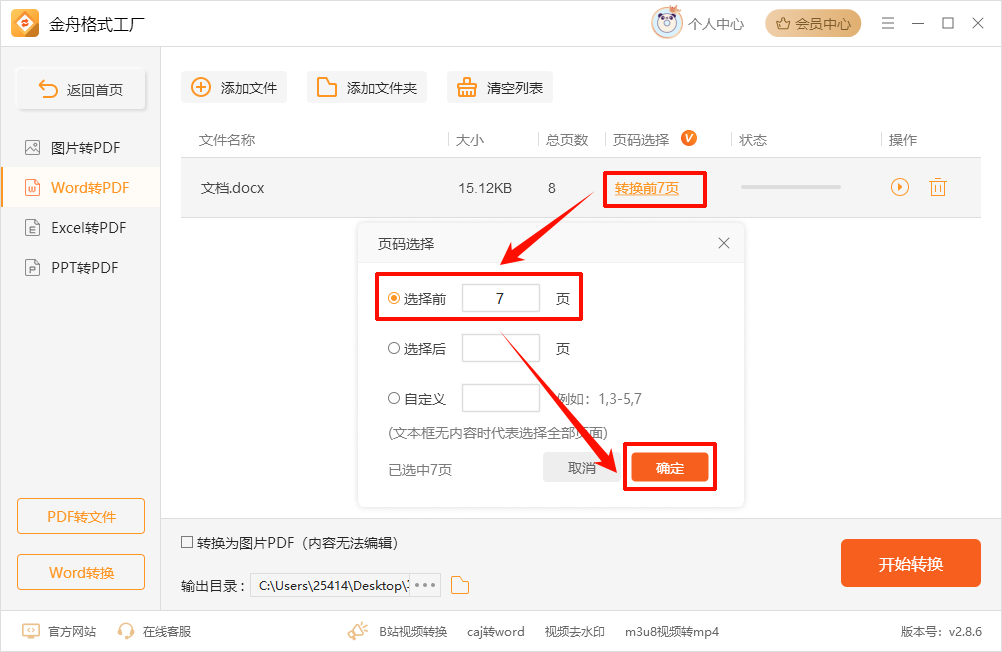Delete 文档.docx using the trash icon
The image size is (1002, 652).
[x=938, y=186]
